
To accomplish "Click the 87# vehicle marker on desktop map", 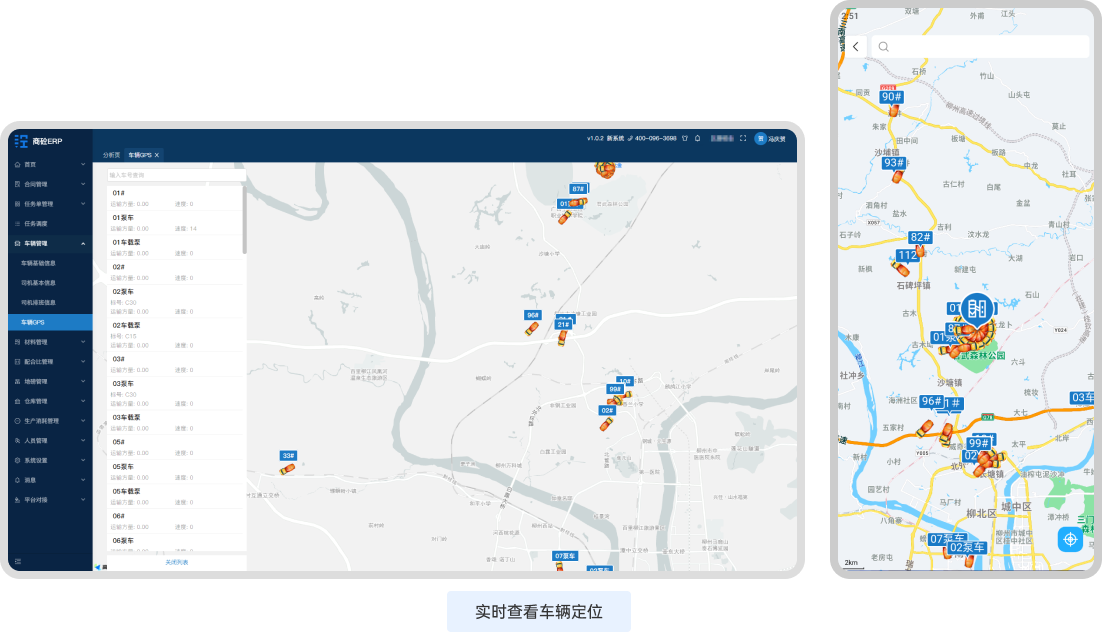I will (x=578, y=188).
